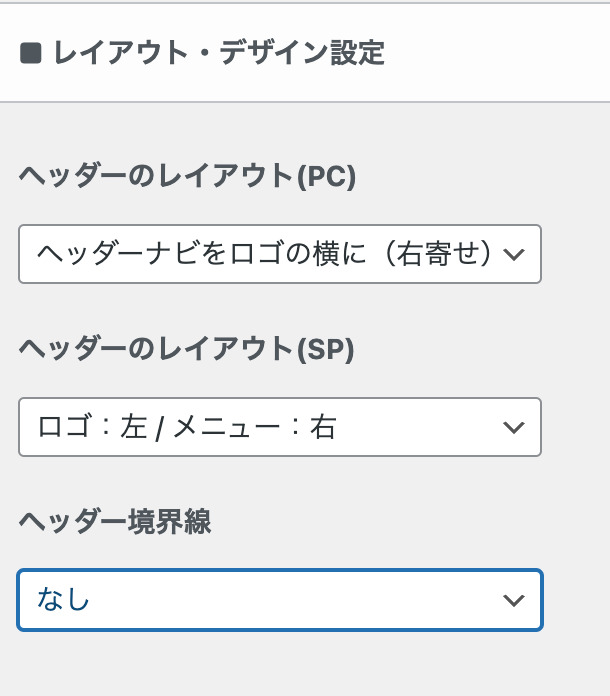Click the ヘッダー境界線 label
The height and width of the screenshot is (696, 610).
pyautogui.click(x=114, y=522)
